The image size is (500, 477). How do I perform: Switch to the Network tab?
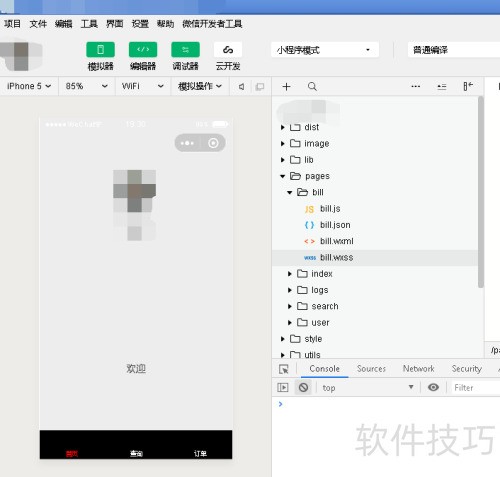pyautogui.click(x=419, y=369)
